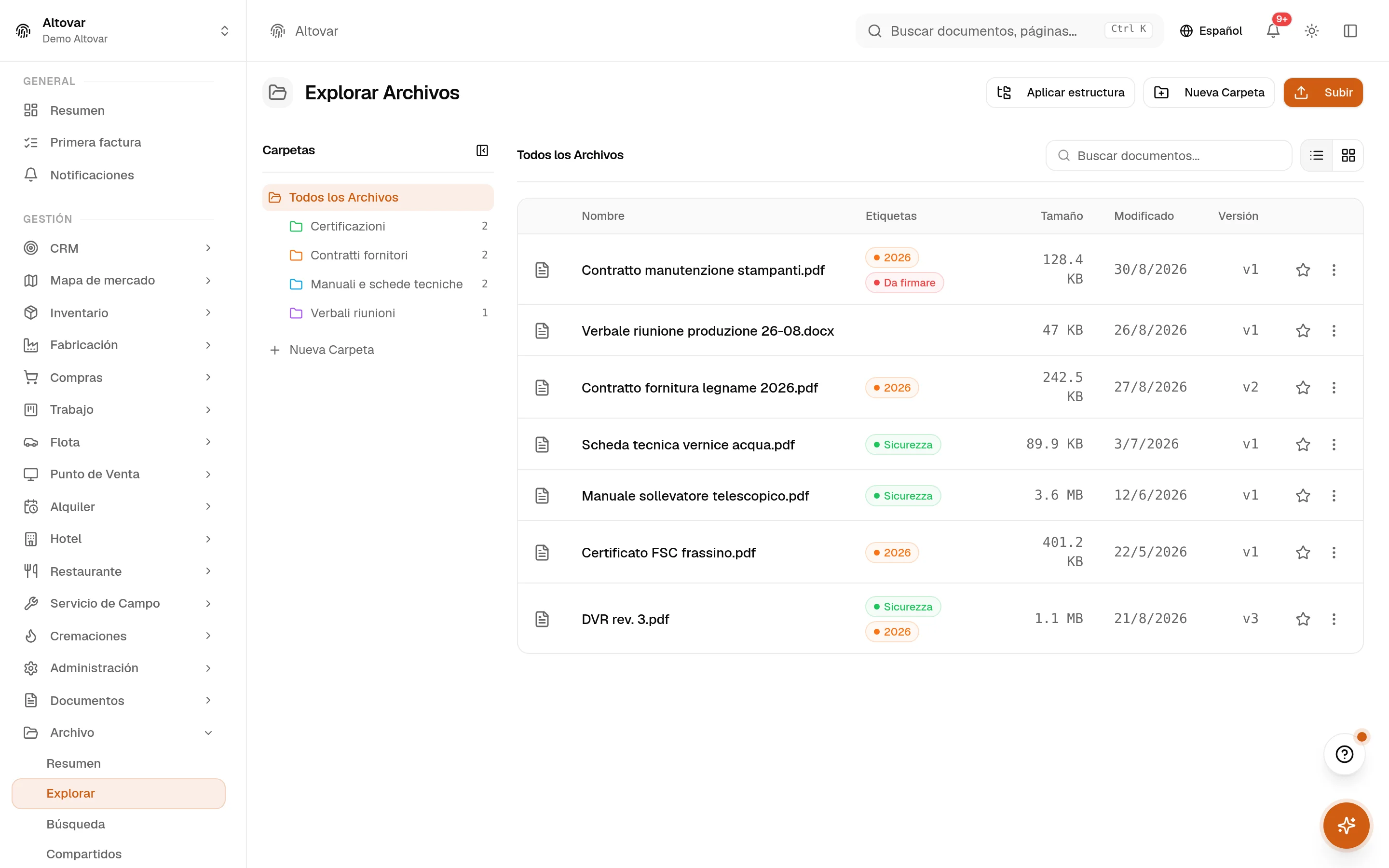Select Todos los Archivos in folder tree

[x=378, y=198]
